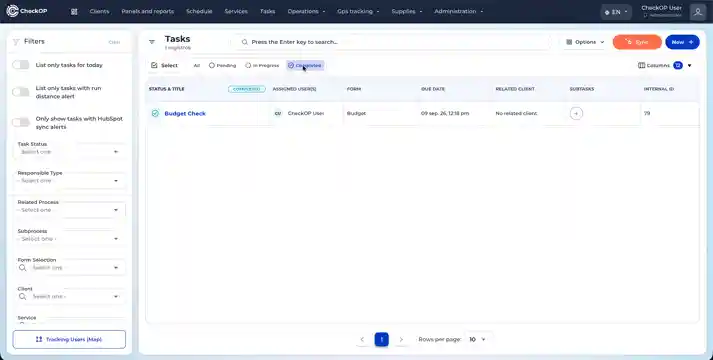Image resolution: width=713 pixels, height=360 pixels.
Task: Click the task search input field
Action: [x=394, y=42]
